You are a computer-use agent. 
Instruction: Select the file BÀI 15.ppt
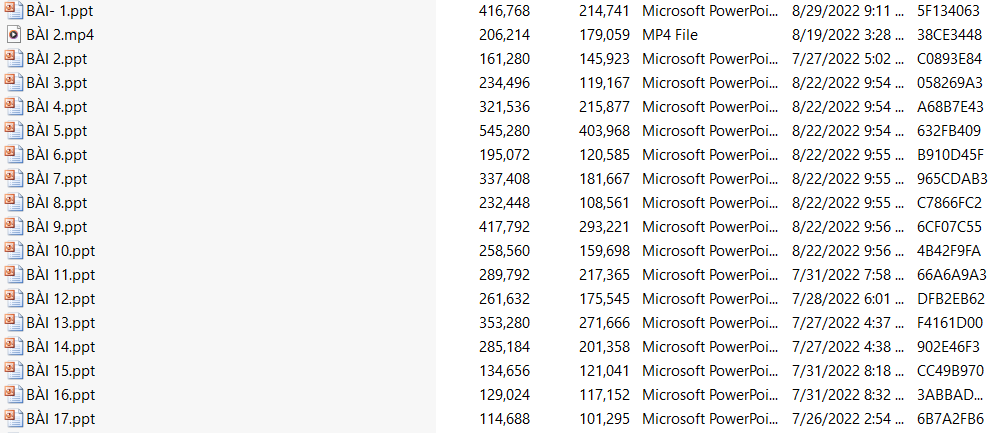tap(61, 370)
